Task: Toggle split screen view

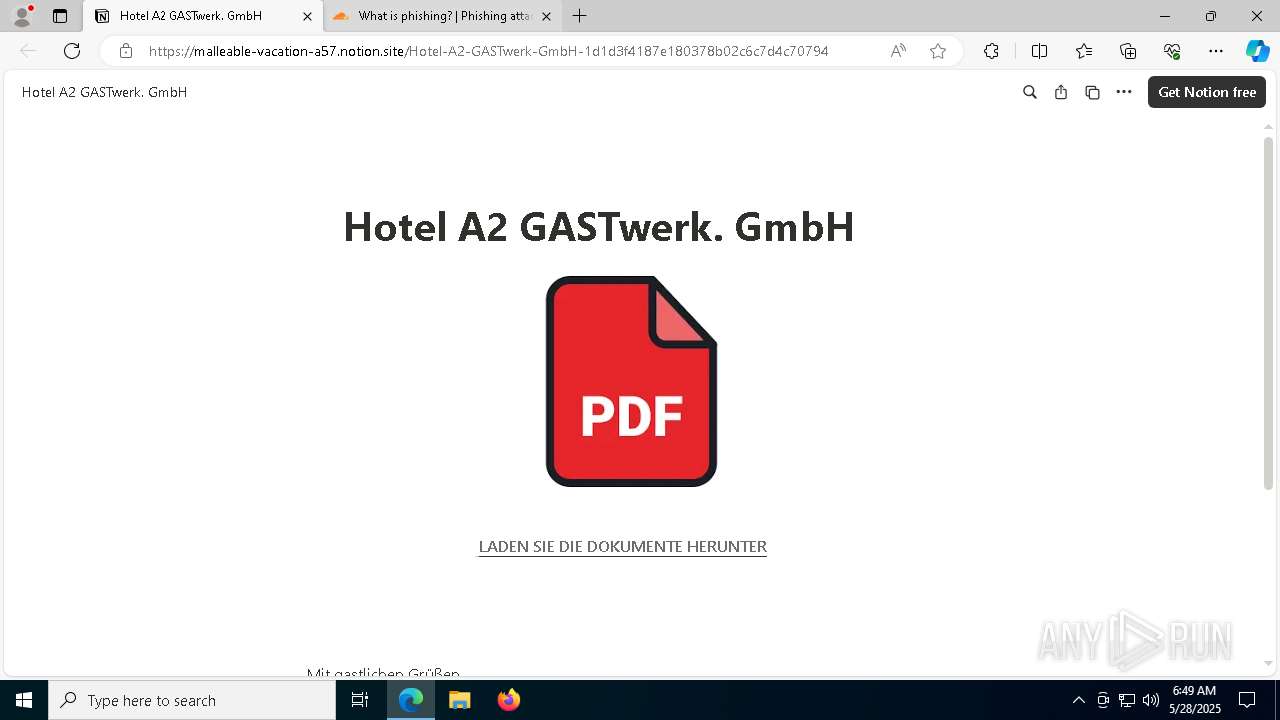Action: pos(1039,51)
